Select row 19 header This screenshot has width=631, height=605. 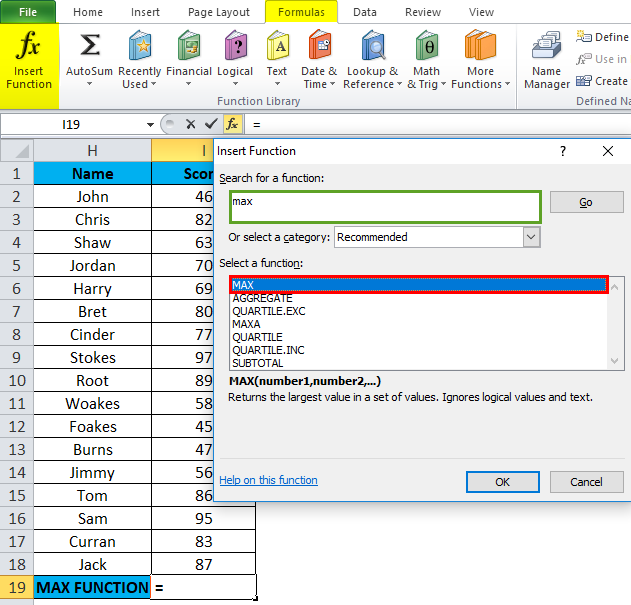tap(17, 588)
